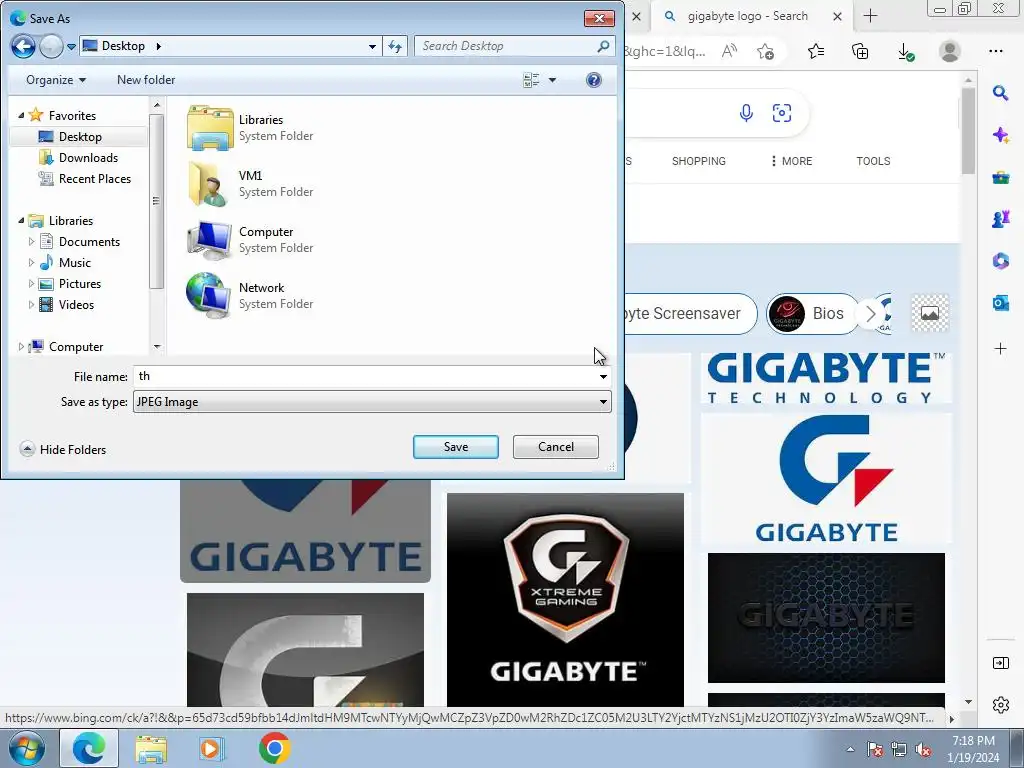
Task: Show hidden icons in system tray
Action: pos(850,750)
